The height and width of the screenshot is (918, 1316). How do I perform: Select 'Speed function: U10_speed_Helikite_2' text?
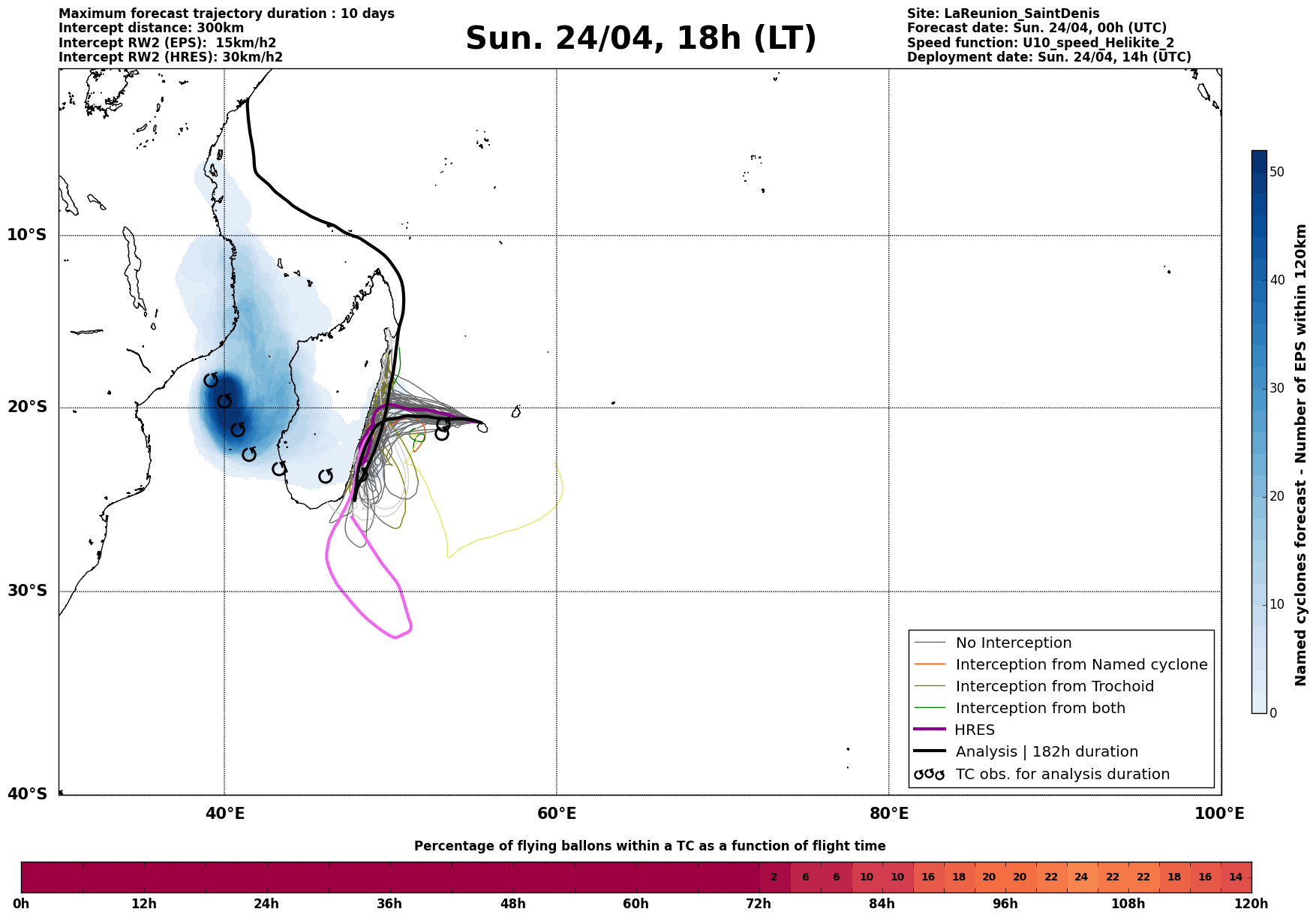pyautogui.click(x=1041, y=43)
